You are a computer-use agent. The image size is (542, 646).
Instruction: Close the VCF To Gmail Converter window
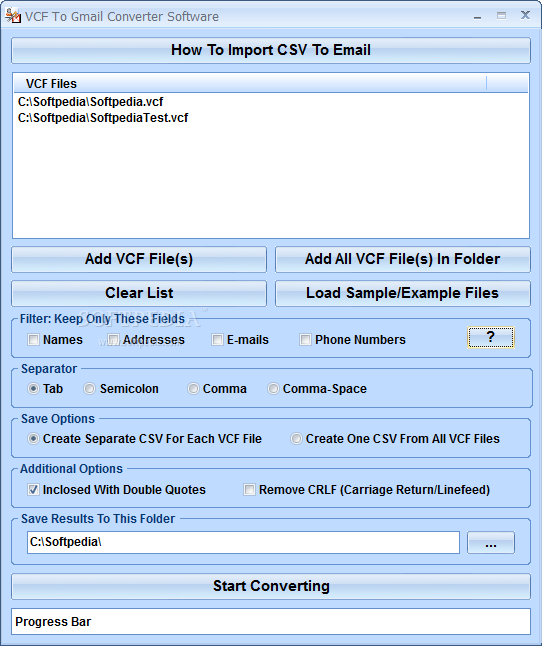[525, 16]
